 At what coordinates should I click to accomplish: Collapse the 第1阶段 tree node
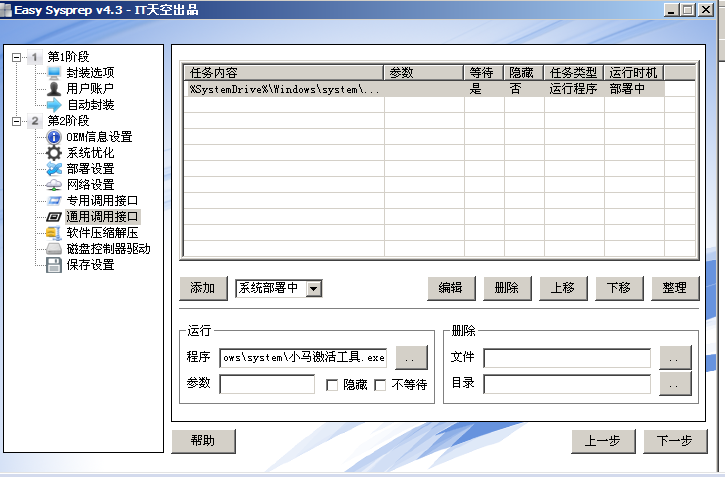click(x=17, y=57)
